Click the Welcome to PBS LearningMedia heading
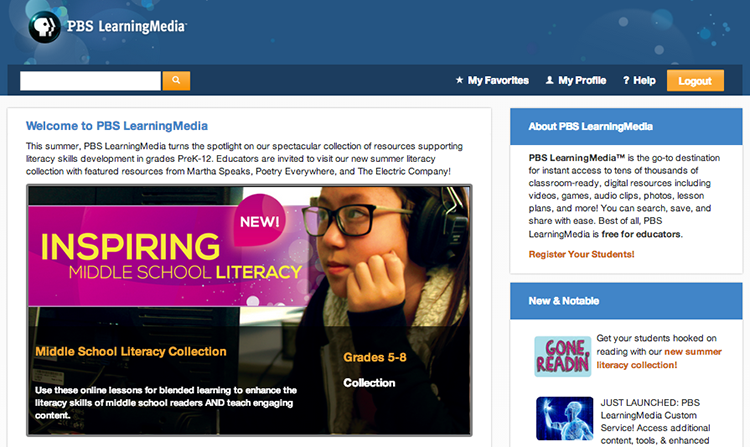This screenshot has width=750, height=447. [x=117, y=126]
